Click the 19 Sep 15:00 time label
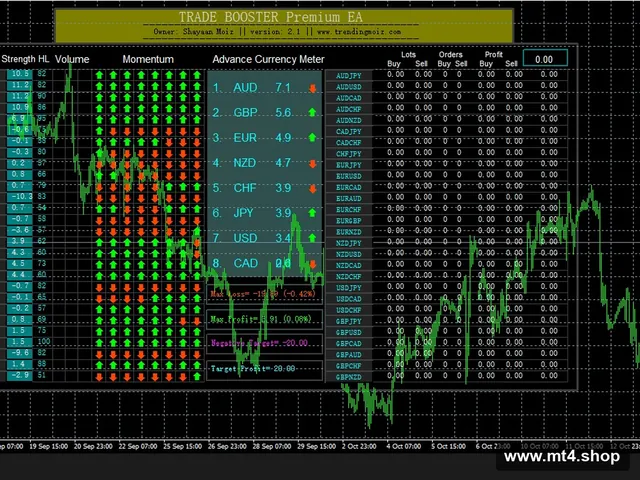The height and width of the screenshot is (480, 640). tap(49, 446)
